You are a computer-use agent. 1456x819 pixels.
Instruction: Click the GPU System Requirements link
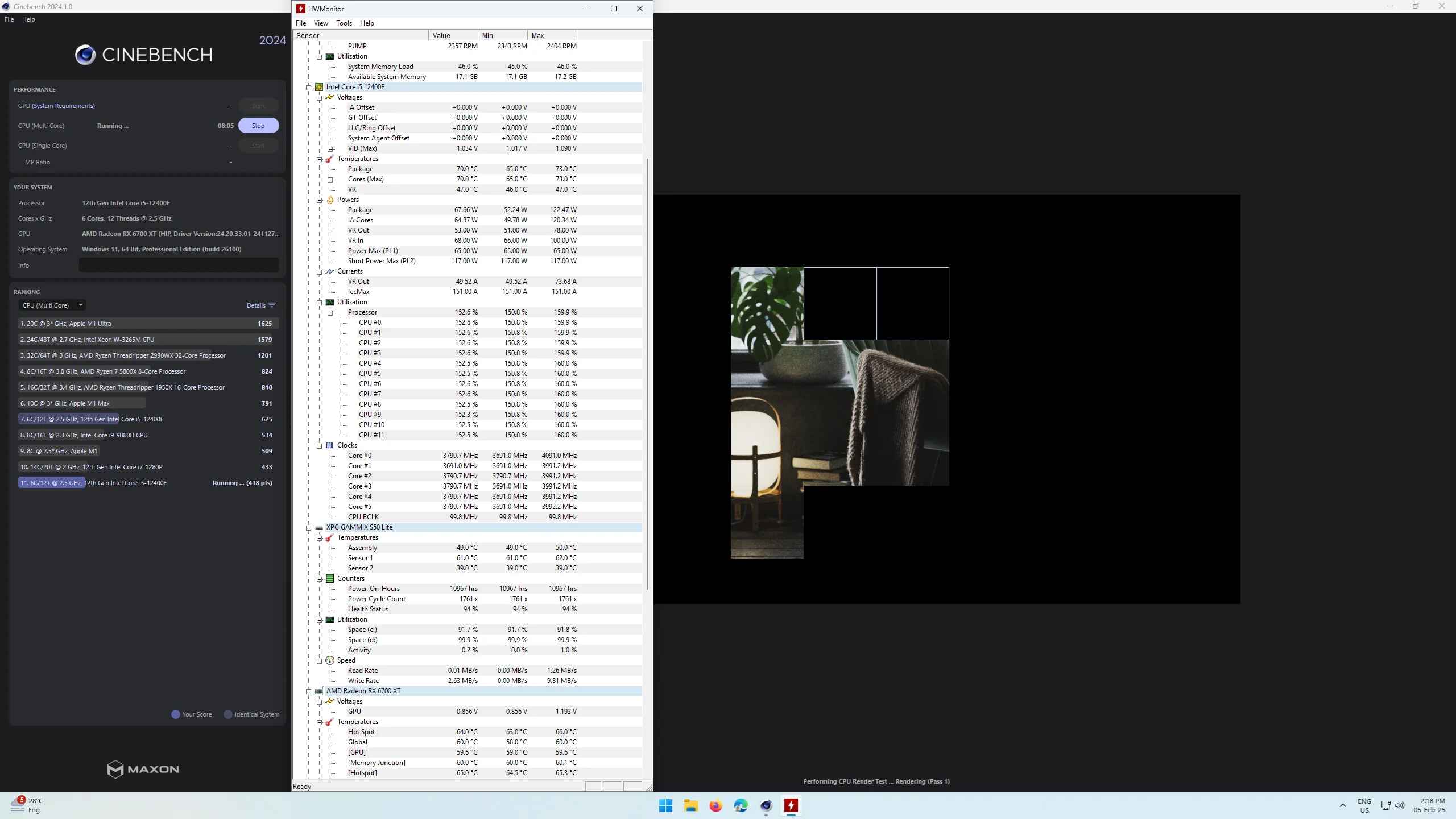(x=63, y=106)
